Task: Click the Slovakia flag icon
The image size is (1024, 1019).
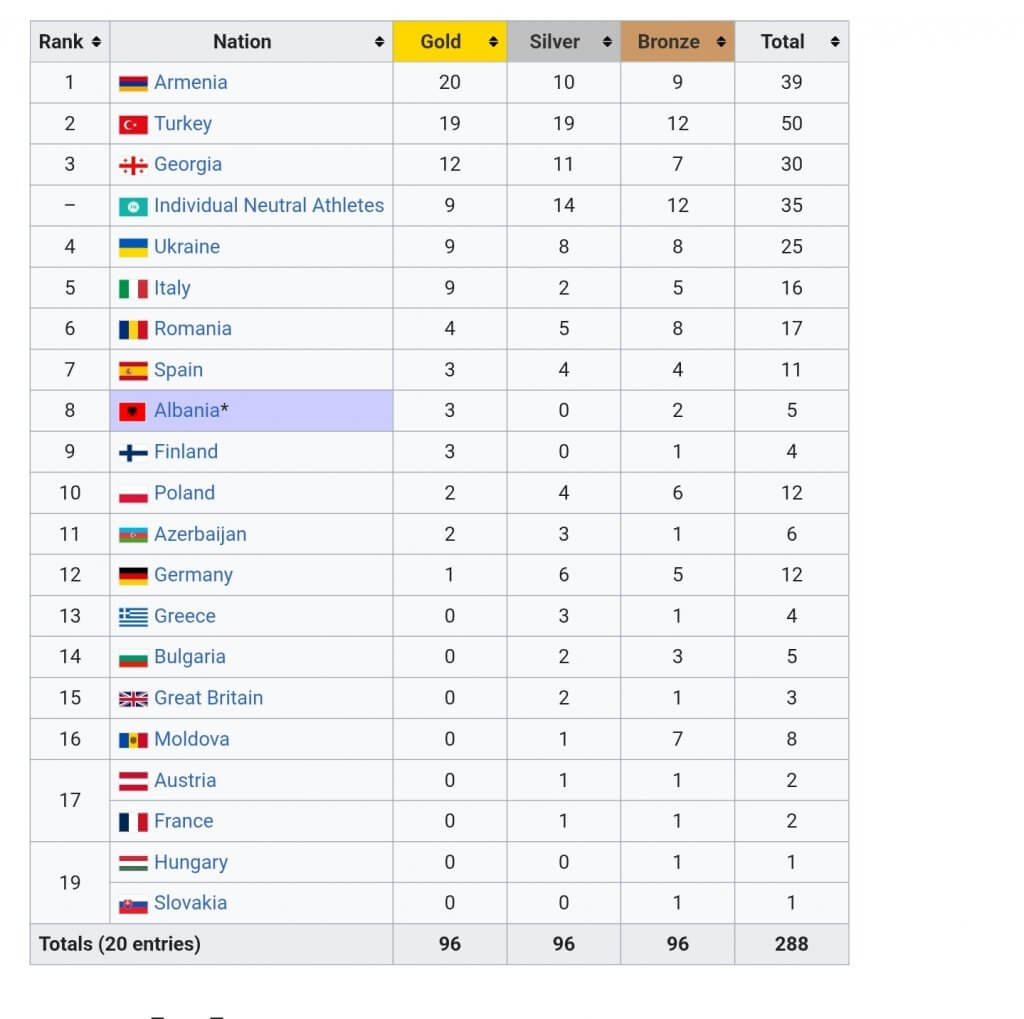Action: 133,904
